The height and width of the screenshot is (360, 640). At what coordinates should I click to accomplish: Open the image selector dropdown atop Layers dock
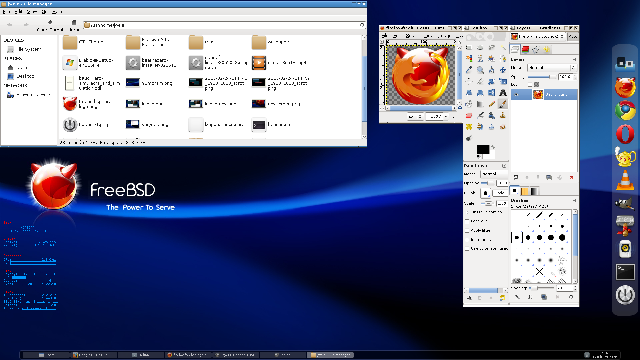click(x=539, y=37)
